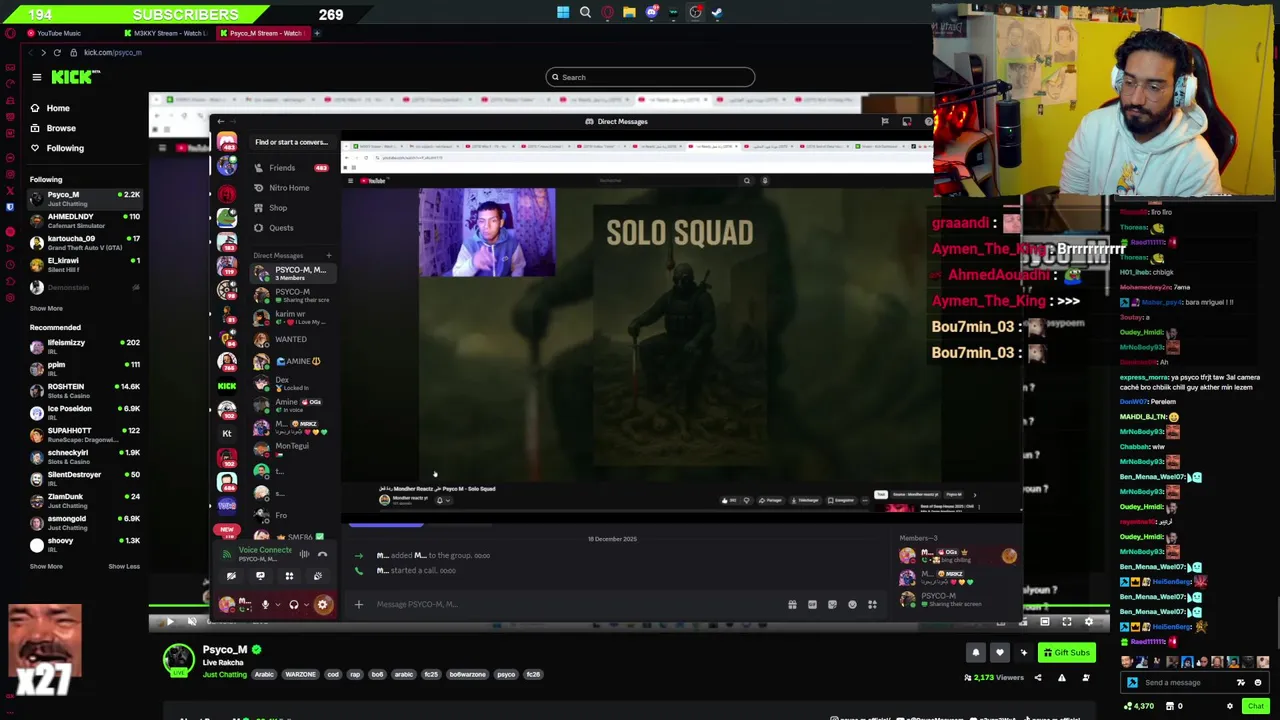Screen dimensions: 1280x720
Task: Select the Psyco_M Stream browser tab
Action: [x=262, y=33]
